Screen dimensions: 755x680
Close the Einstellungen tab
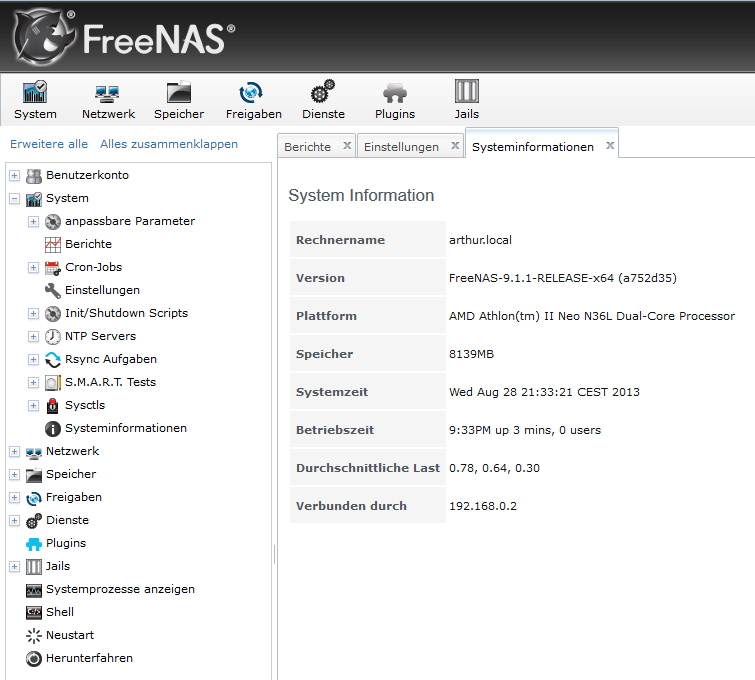[x=455, y=145]
